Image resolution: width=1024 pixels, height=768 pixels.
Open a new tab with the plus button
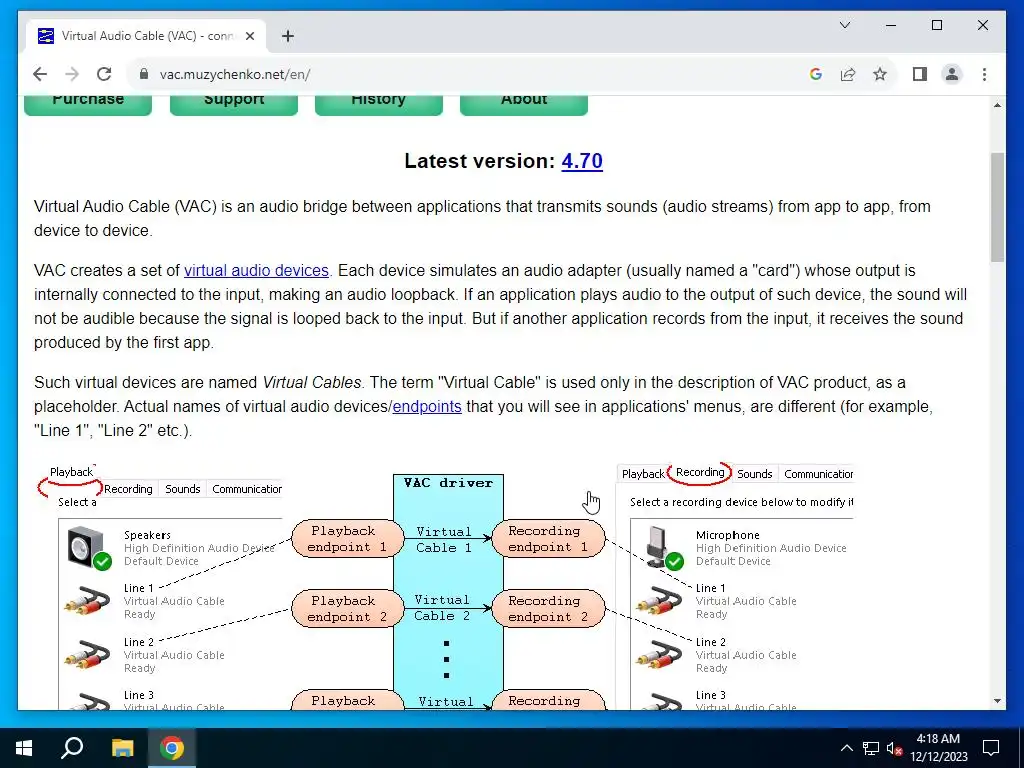tap(287, 36)
